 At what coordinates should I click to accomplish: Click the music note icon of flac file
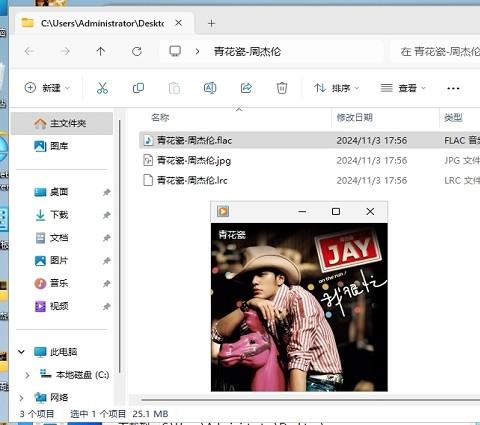(x=148, y=140)
